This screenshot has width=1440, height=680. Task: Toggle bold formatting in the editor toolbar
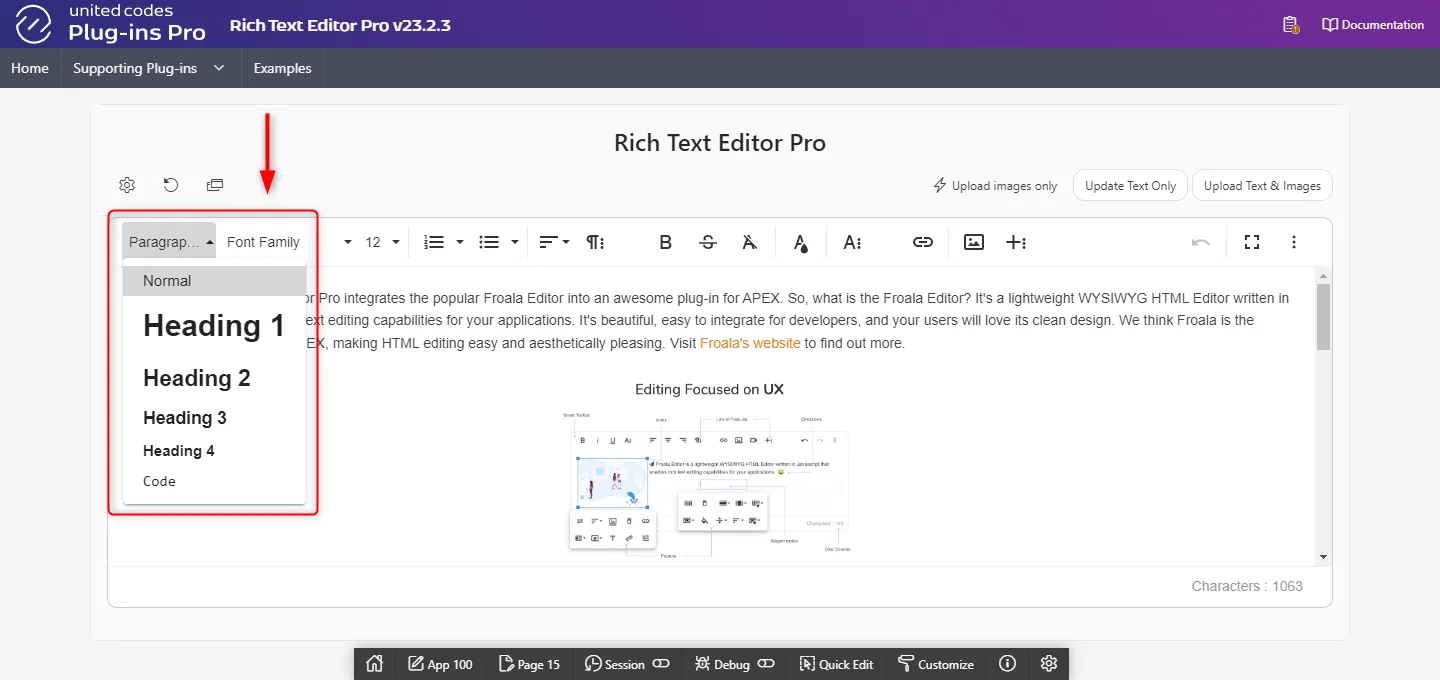pos(665,242)
